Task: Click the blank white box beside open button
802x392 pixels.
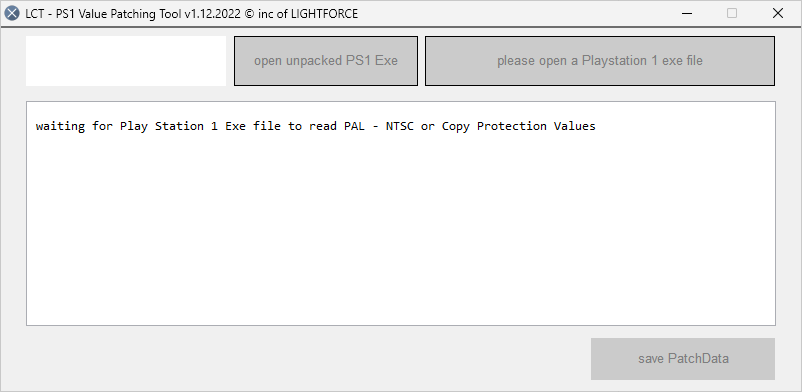Action: pos(126,61)
